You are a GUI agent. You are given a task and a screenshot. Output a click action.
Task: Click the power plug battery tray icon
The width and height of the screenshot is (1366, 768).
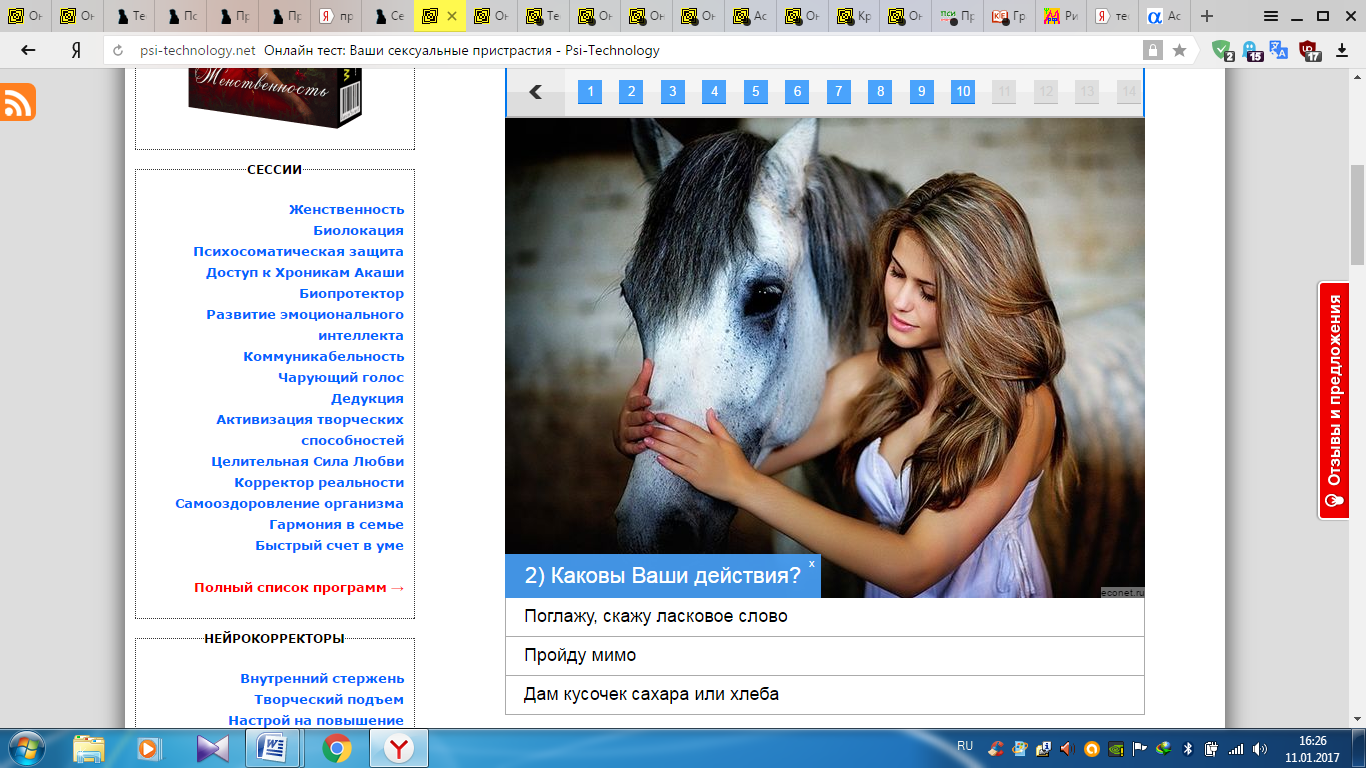point(1212,748)
